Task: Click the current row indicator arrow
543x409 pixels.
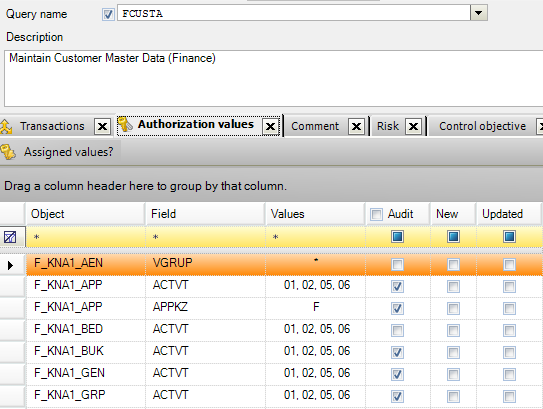Action: (x=10, y=265)
